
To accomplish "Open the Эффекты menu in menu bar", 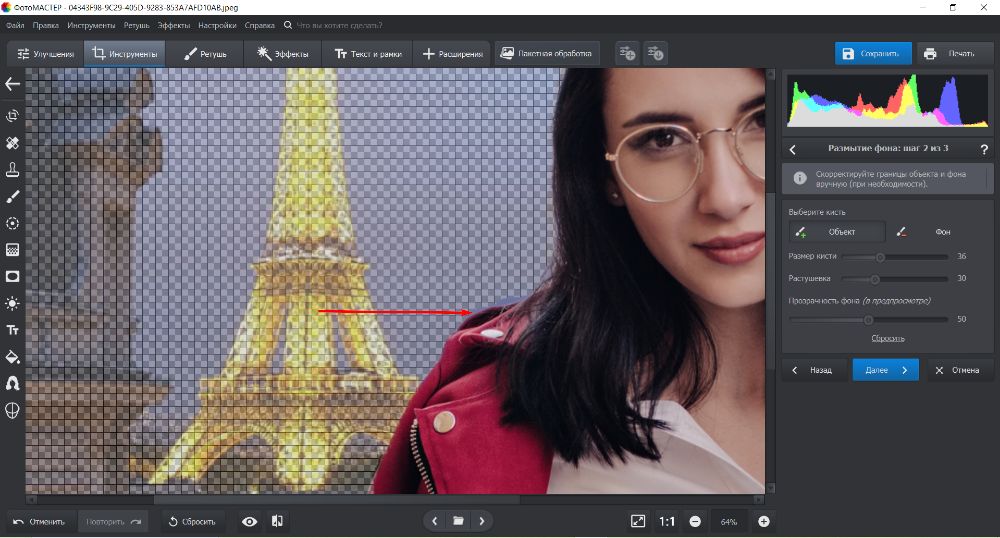I will [x=173, y=24].
